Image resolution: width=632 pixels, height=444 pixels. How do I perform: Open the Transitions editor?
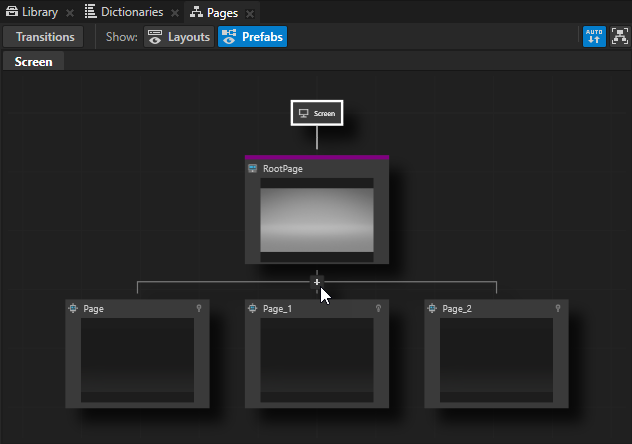(45, 37)
